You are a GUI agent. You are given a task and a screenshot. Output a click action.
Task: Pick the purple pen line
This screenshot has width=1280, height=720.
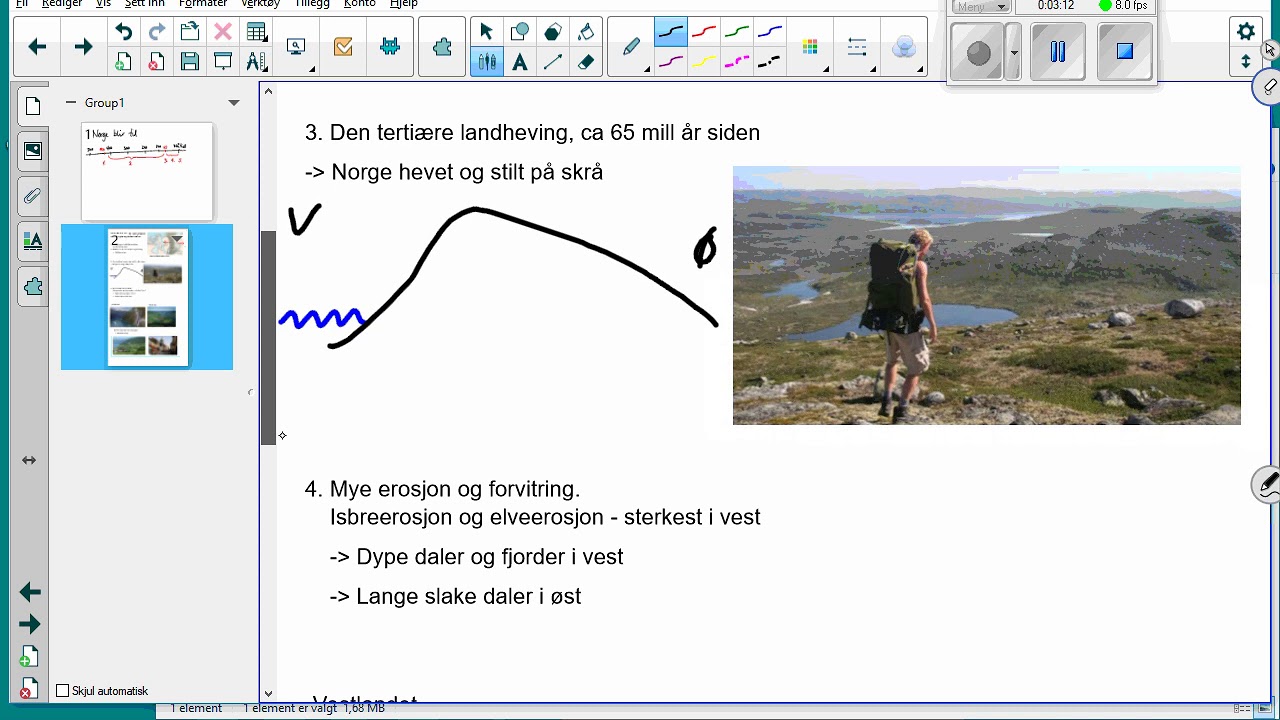coord(671,62)
